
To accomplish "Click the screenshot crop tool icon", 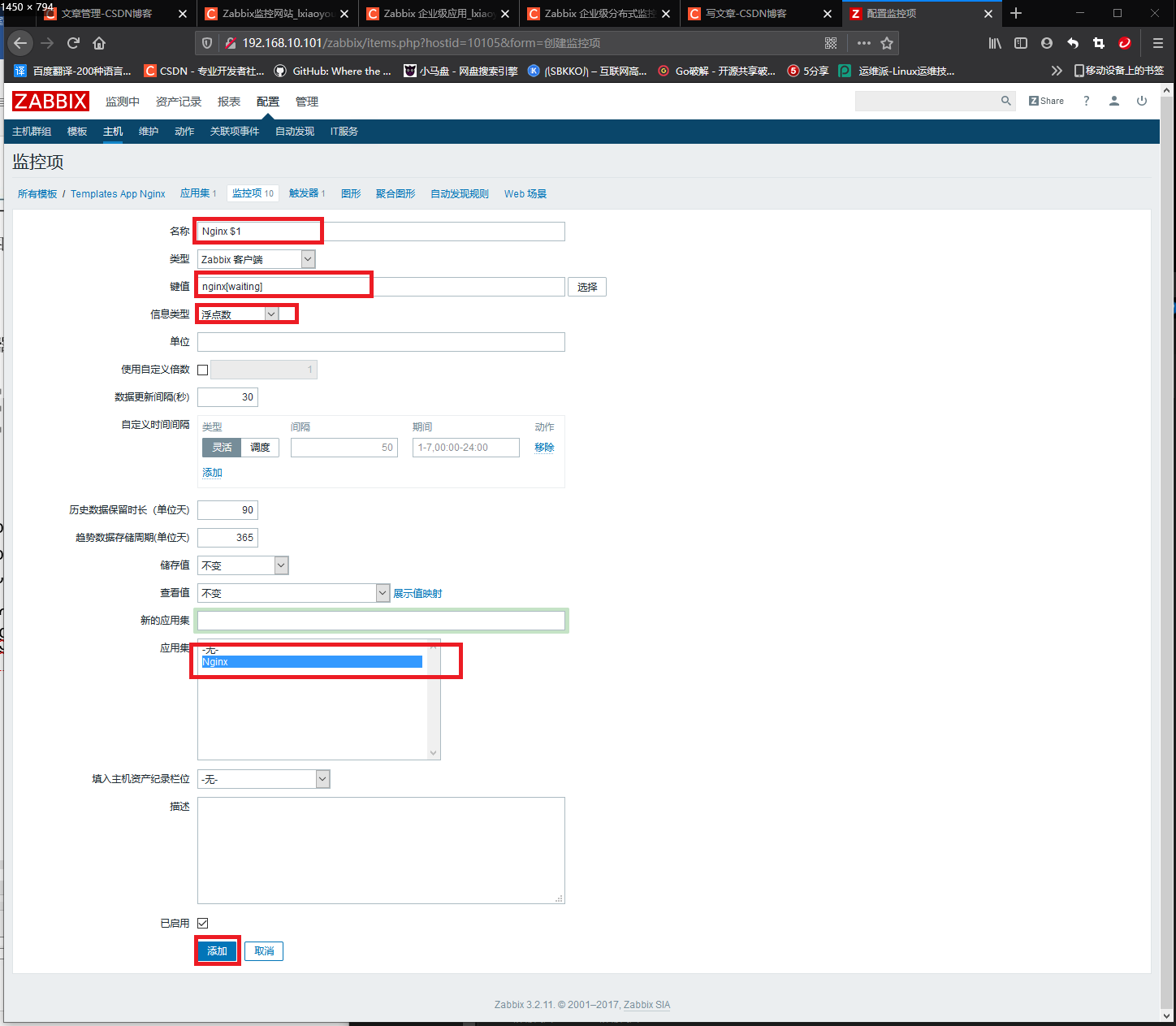I will point(1099,43).
